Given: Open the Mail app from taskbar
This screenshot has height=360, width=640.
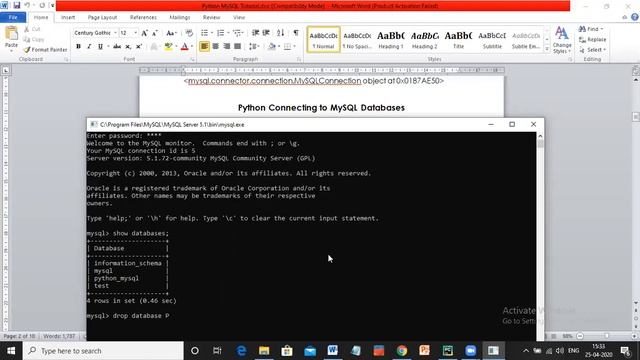Looking at the screenshot, I should 310,351.
